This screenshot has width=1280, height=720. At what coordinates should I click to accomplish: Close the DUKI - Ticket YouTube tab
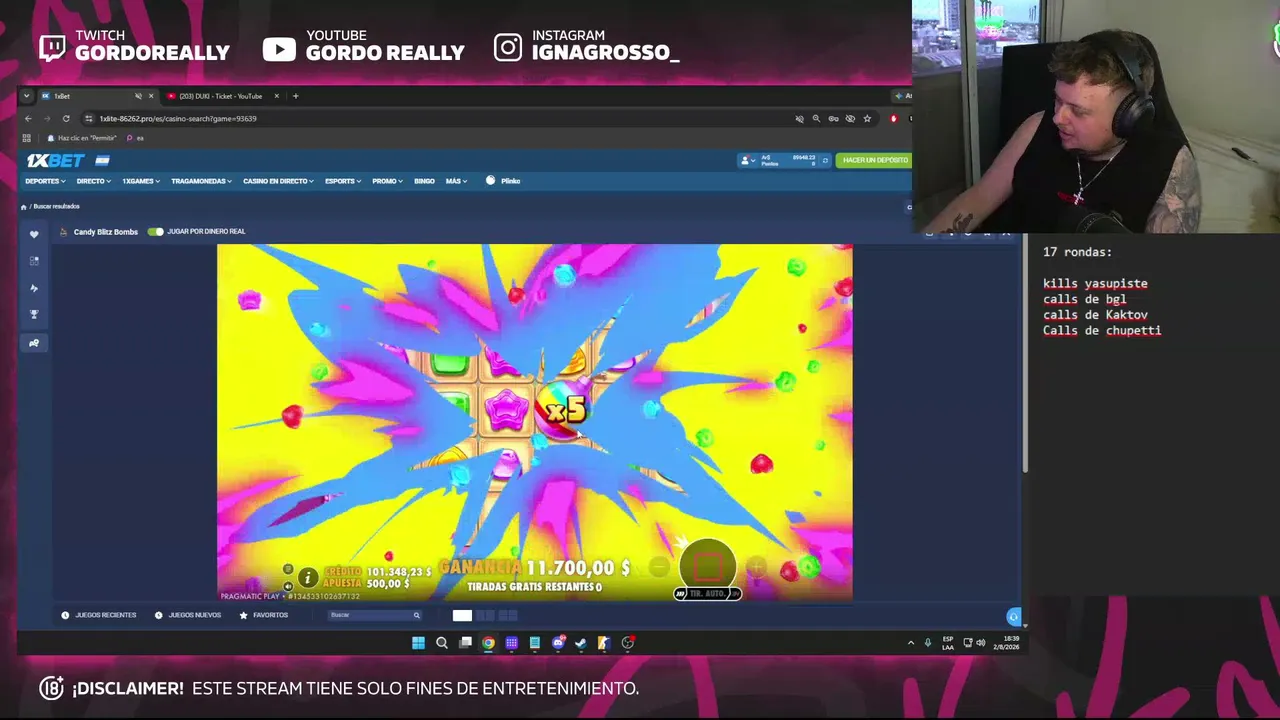point(277,96)
